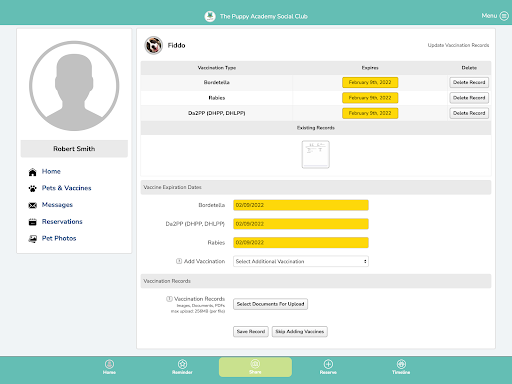Open the Reminder icon in bottom bar
Viewport: 512px width, 384px height.
coord(182,364)
